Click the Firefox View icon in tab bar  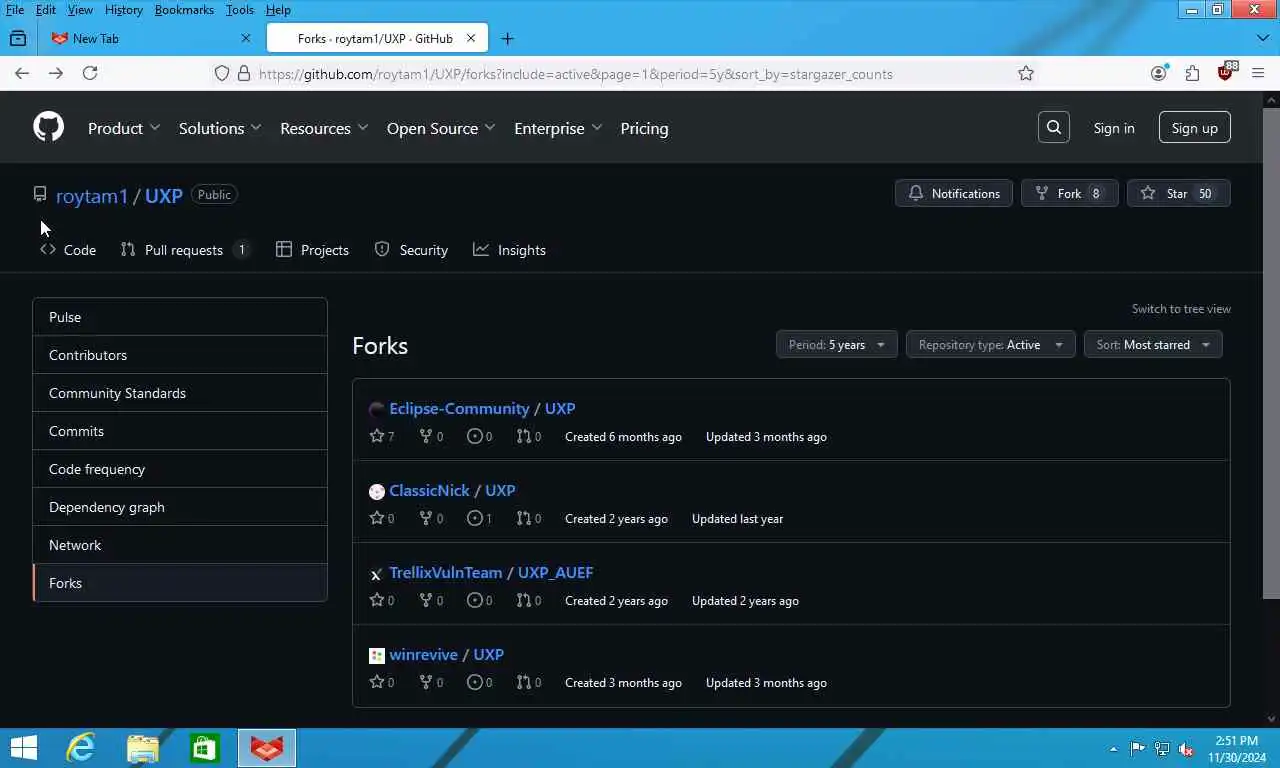pyautogui.click(x=17, y=38)
